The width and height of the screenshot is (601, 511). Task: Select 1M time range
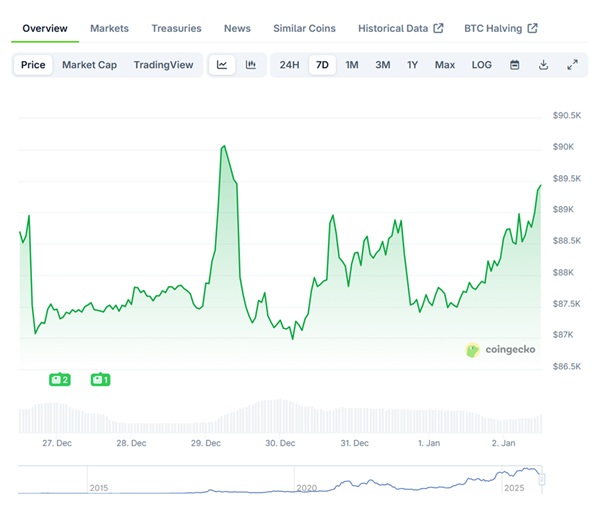(x=352, y=65)
